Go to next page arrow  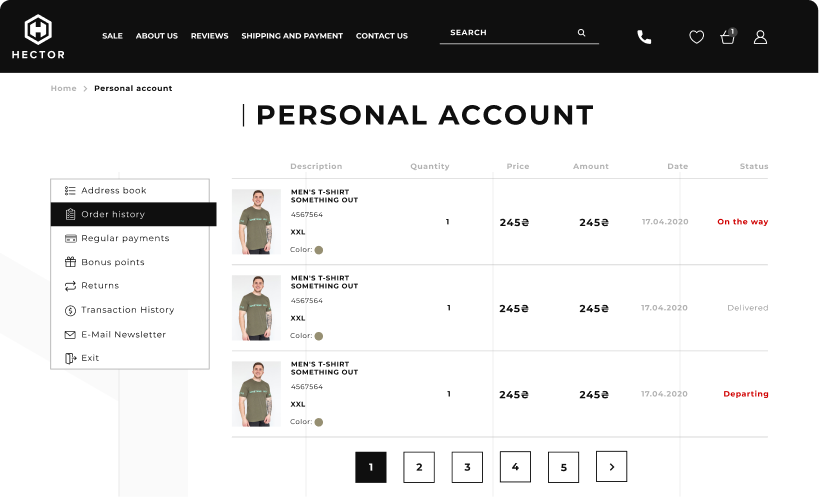[x=611, y=467]
